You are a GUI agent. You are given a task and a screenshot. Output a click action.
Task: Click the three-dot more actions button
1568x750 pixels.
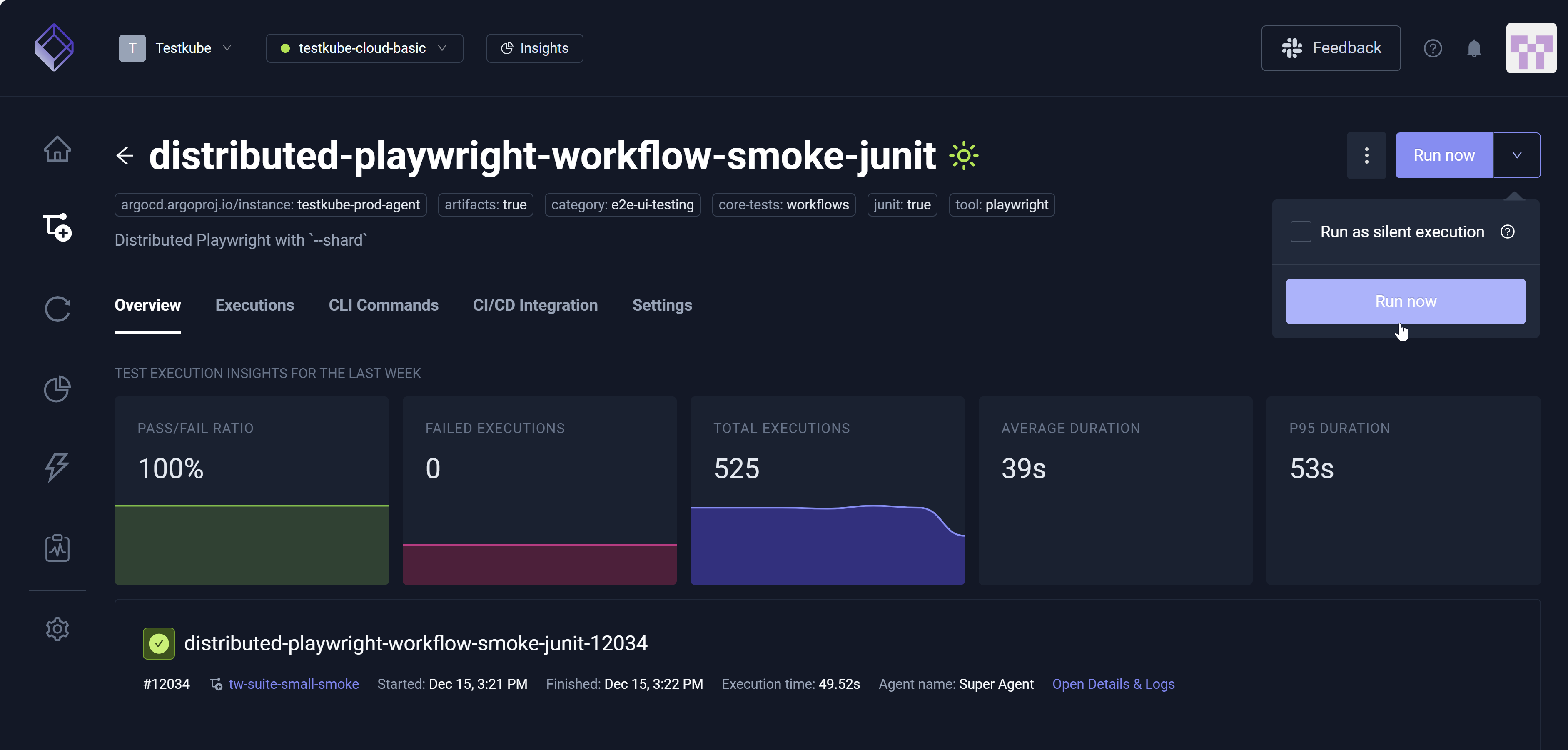[x=1366, y=155]
